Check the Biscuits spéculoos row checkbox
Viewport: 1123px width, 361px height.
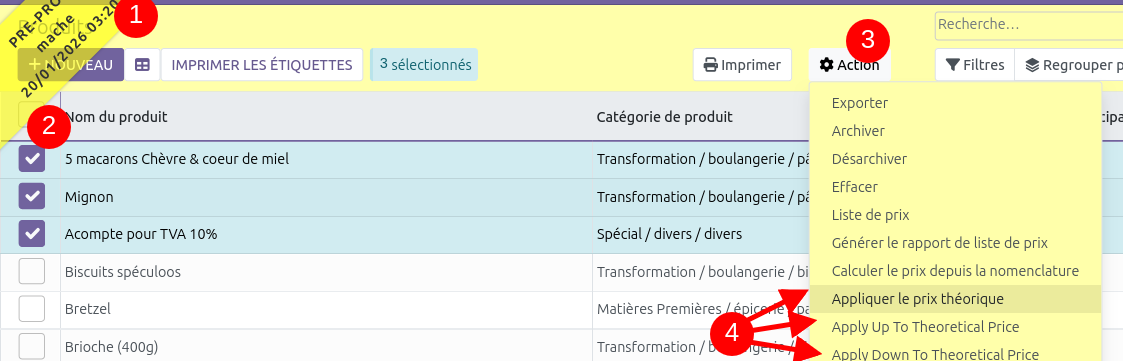pyautogui.click(x=32, y=271)
